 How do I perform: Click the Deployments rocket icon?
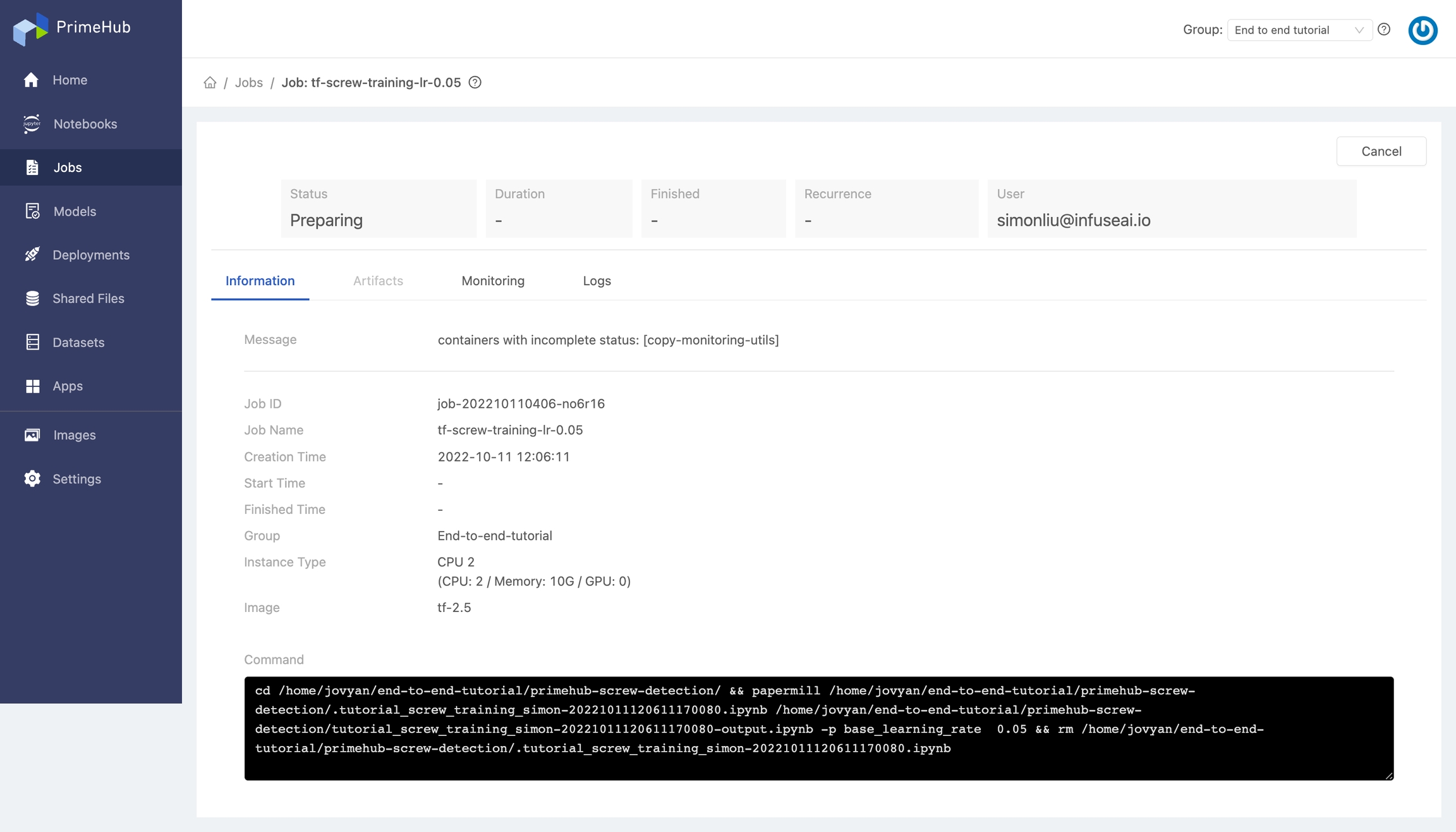pyautogui.click(x=32, y=255)
